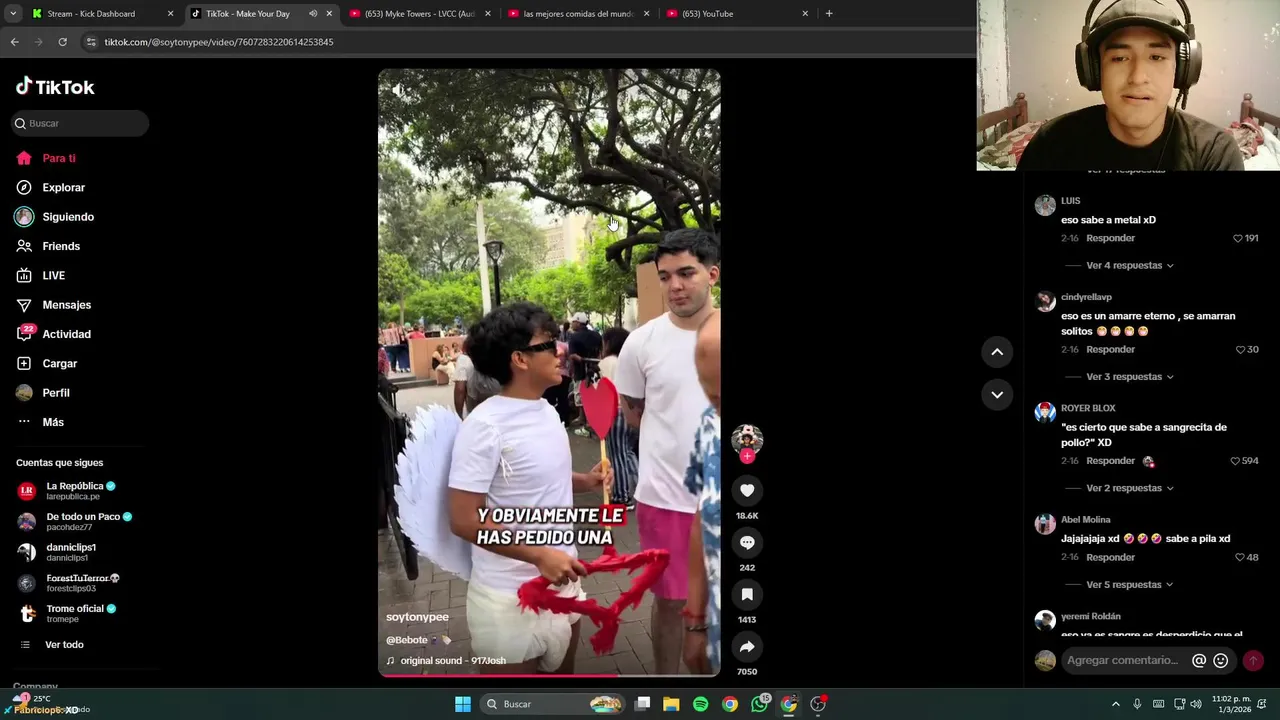
Task: Open creator avatar beside video
Action: coord(747,439)
